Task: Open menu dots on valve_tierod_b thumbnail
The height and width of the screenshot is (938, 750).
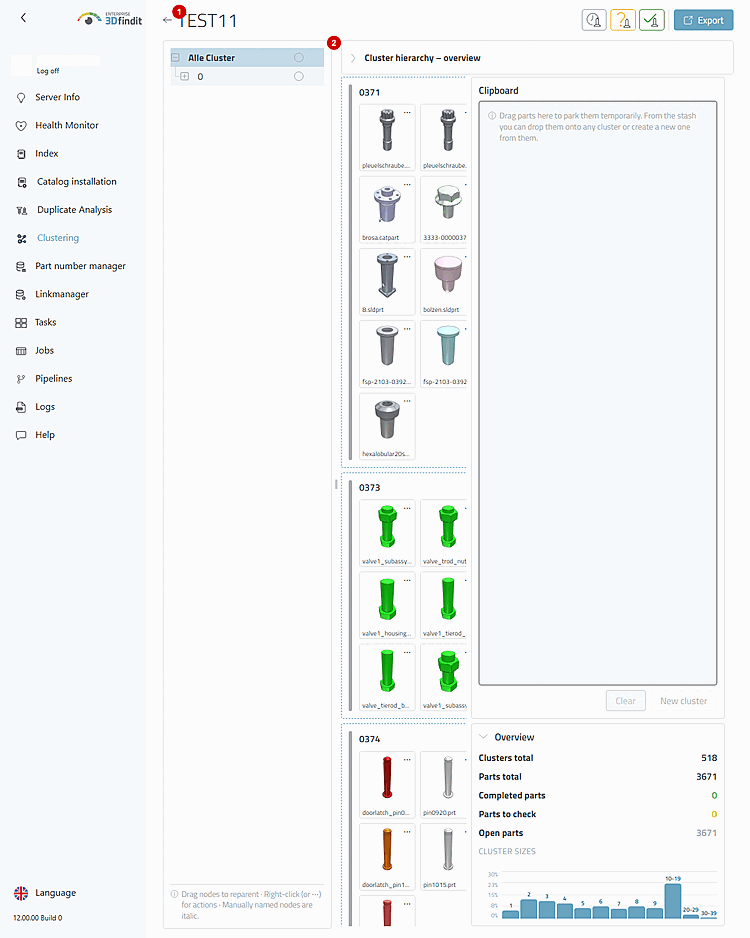Action: coord(407,652)
